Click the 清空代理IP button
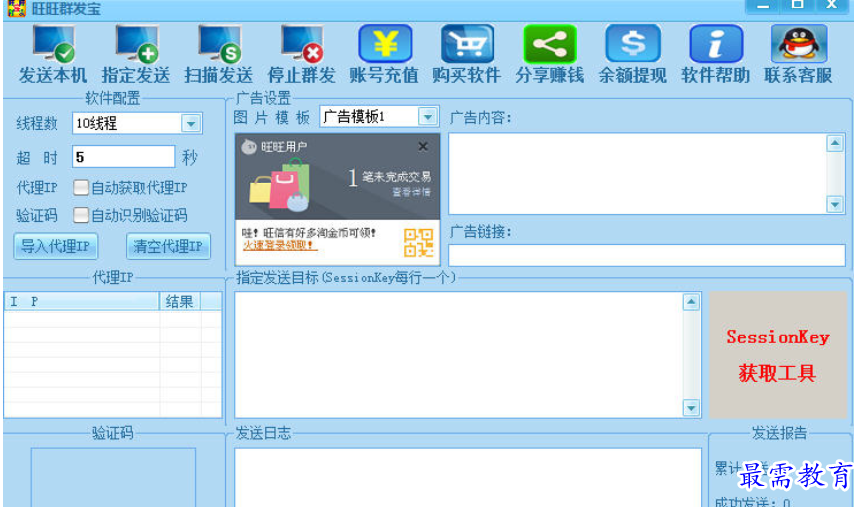Screen dimensions: 861x507 click(168, 246)
